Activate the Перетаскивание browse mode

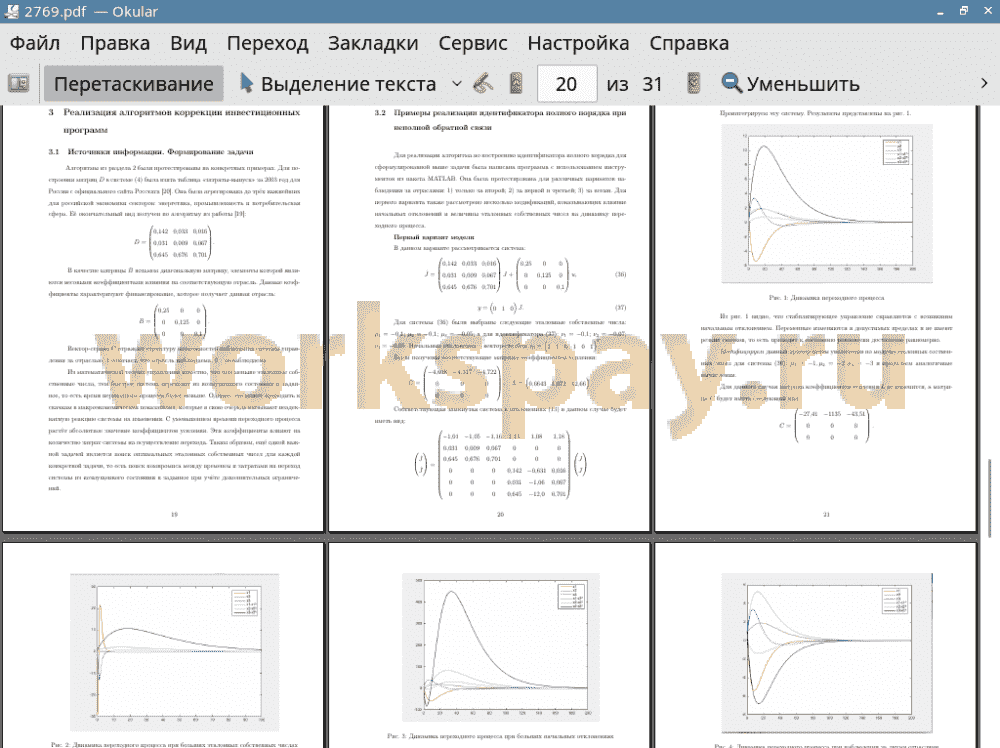pos(133,84)
